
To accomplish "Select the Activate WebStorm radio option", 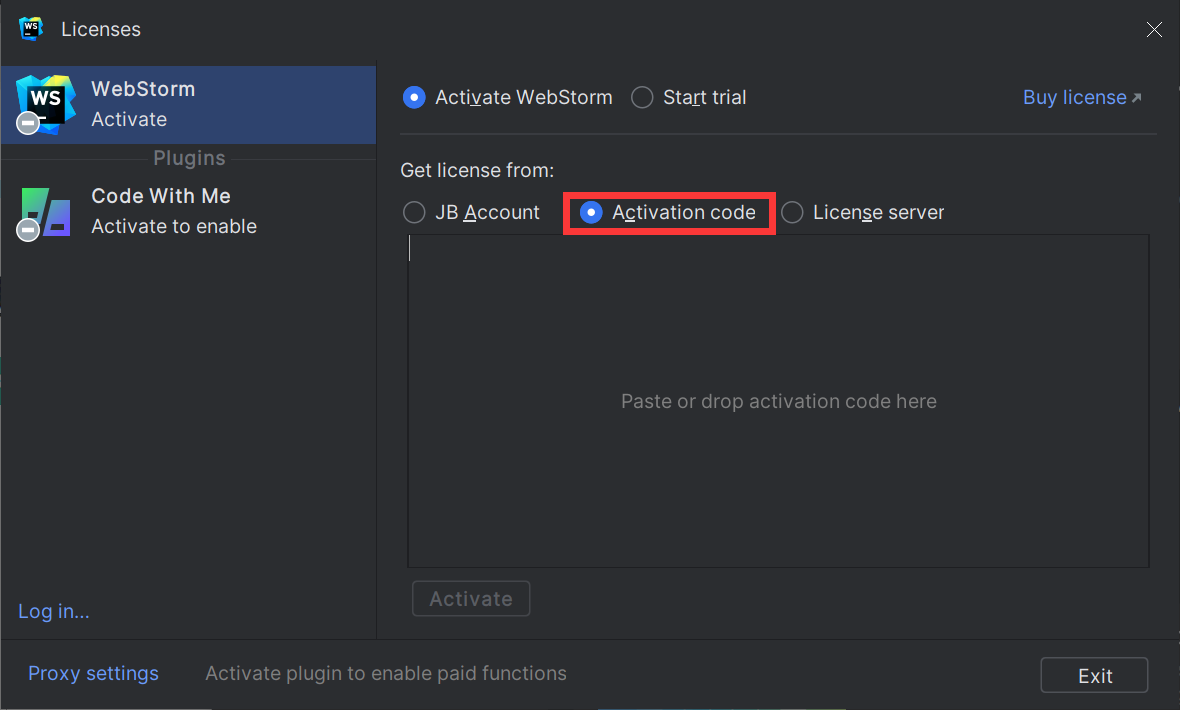I will [414, 98].
